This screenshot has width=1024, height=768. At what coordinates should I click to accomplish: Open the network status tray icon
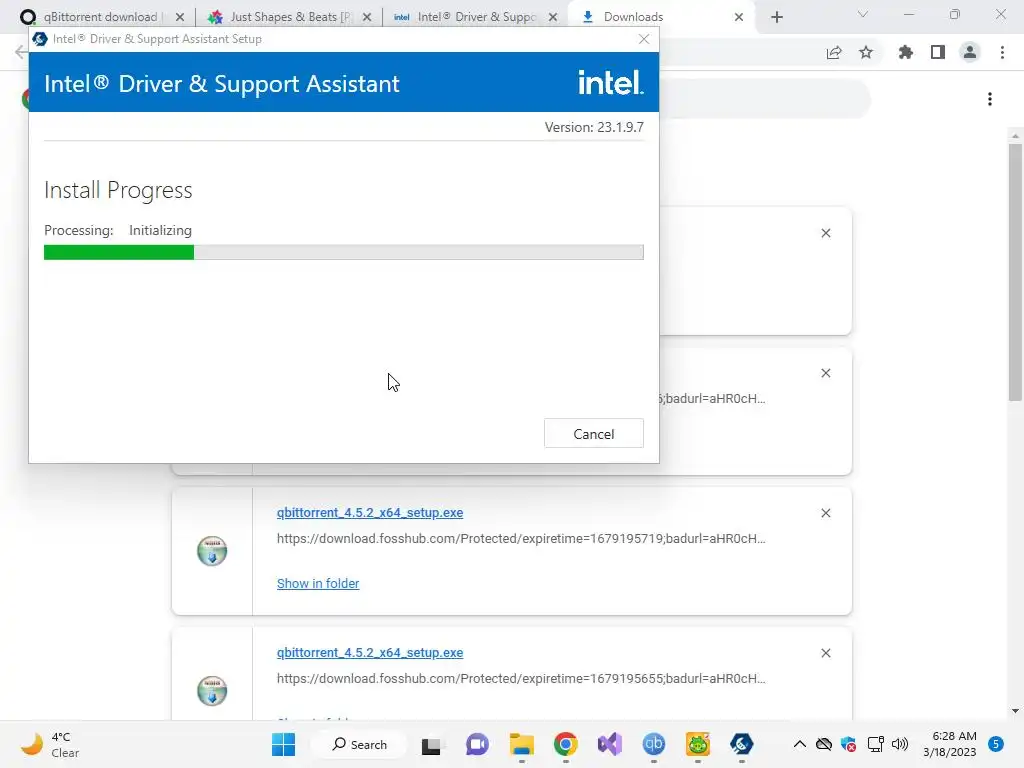875,744
